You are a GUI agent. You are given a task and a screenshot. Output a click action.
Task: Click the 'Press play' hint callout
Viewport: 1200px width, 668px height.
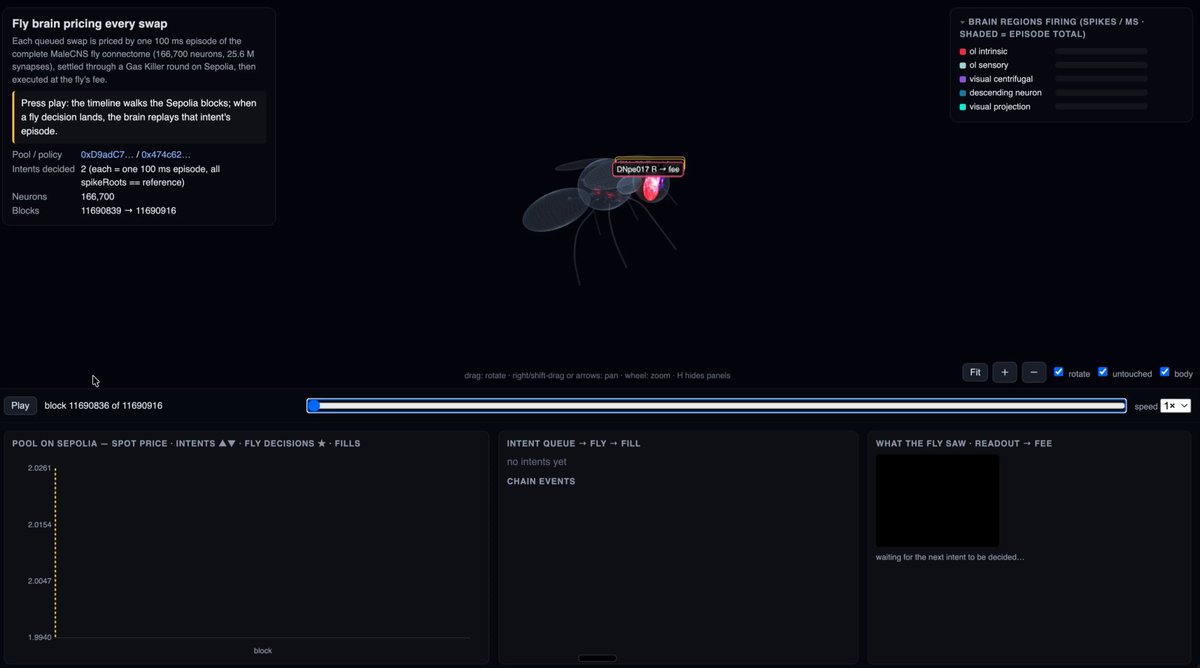pyautogui.click(x=140, y=117)
